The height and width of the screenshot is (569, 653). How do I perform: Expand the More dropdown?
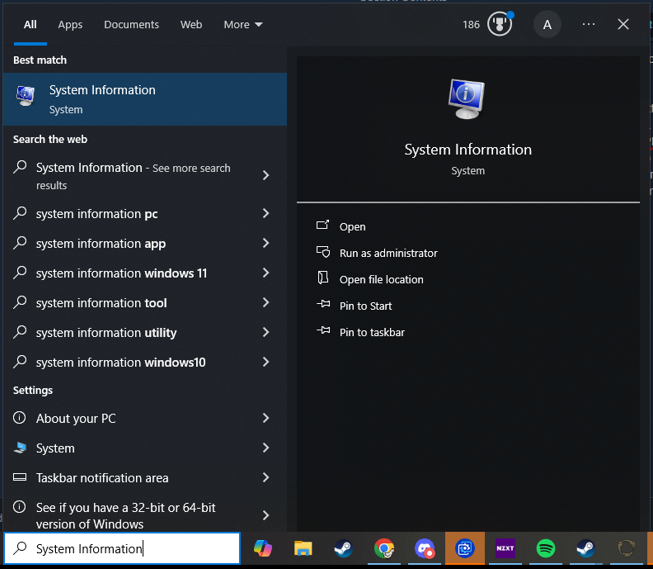coord(243,25)
